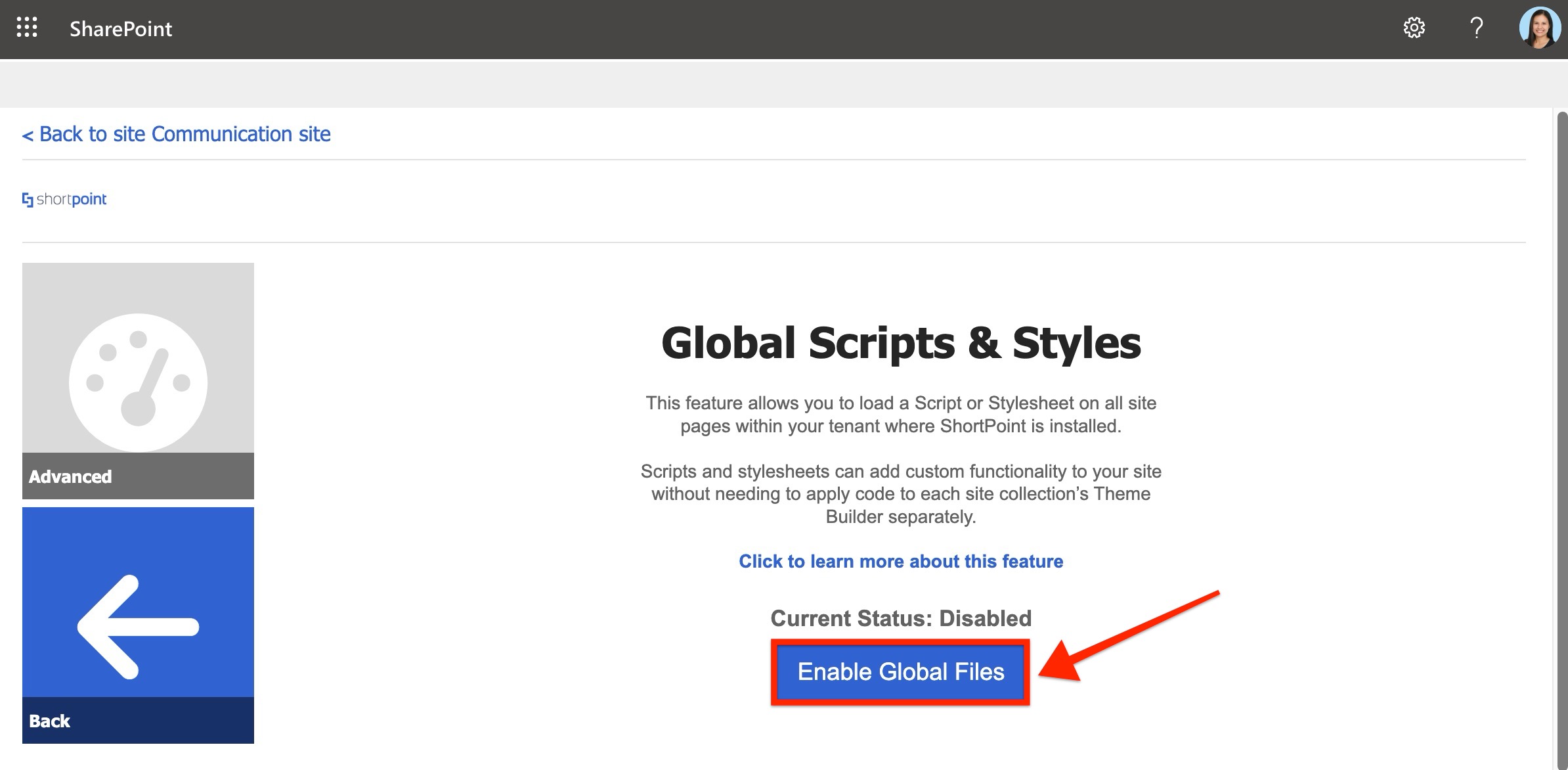Click the Global Scripts & Styles heading
The image size is (1568, 770).
[900, 343]
